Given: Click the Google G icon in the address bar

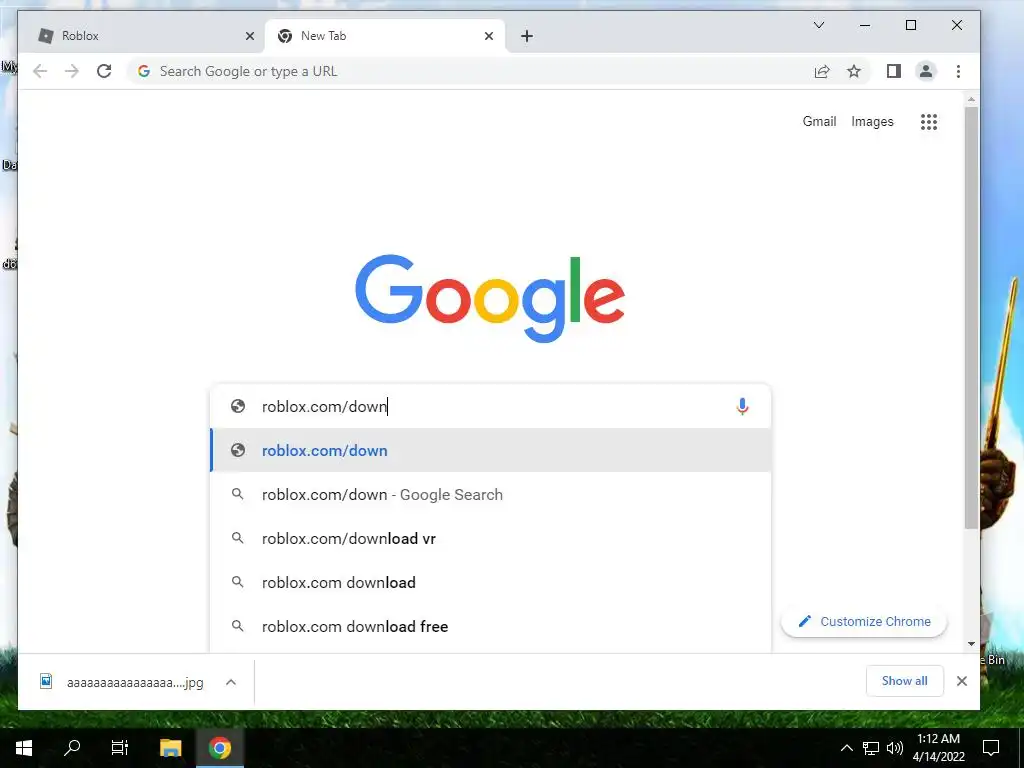Looking at the screenshot, I should click(x=144, y=71).
